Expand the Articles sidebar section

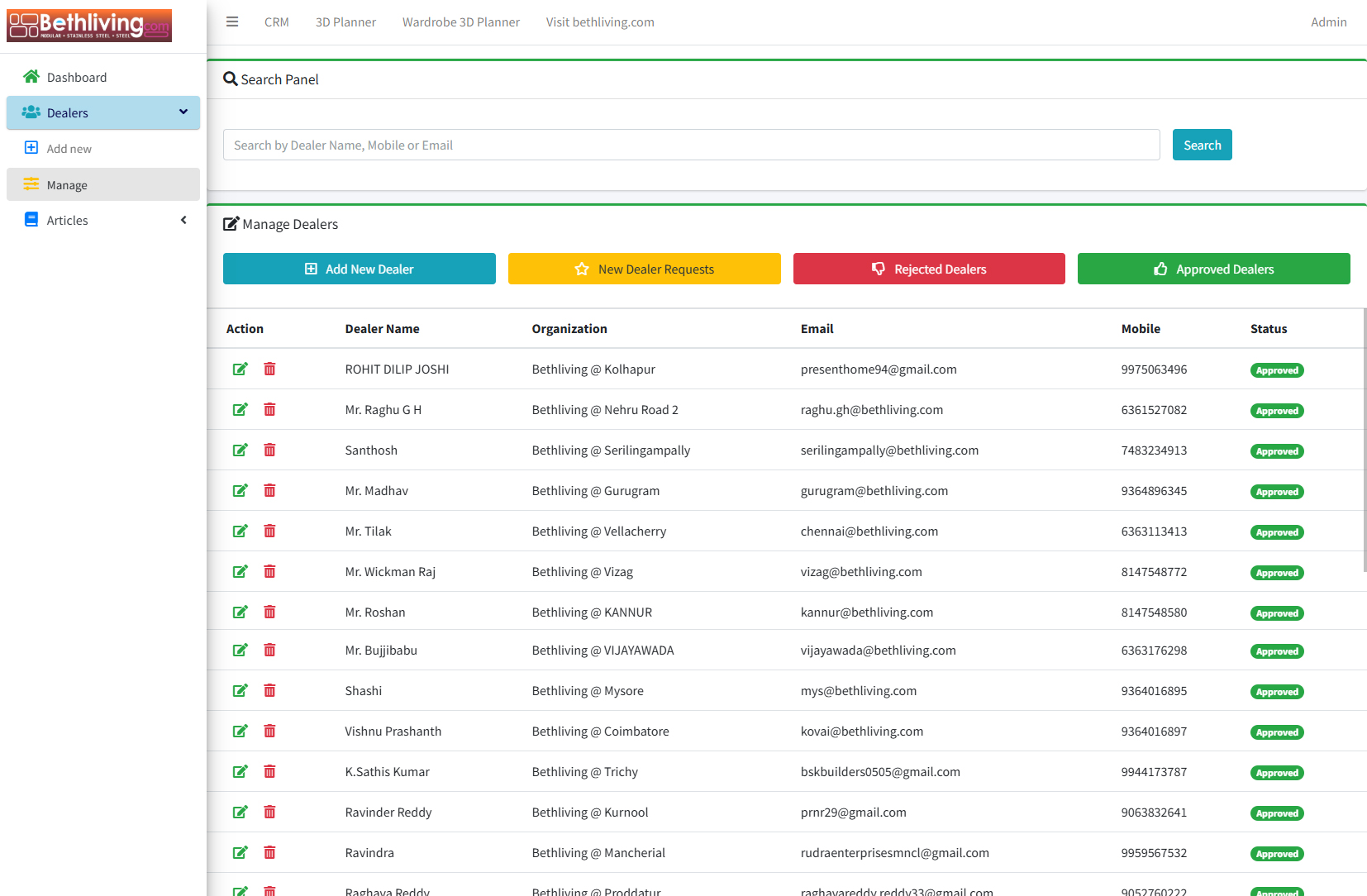pos(103,221)
